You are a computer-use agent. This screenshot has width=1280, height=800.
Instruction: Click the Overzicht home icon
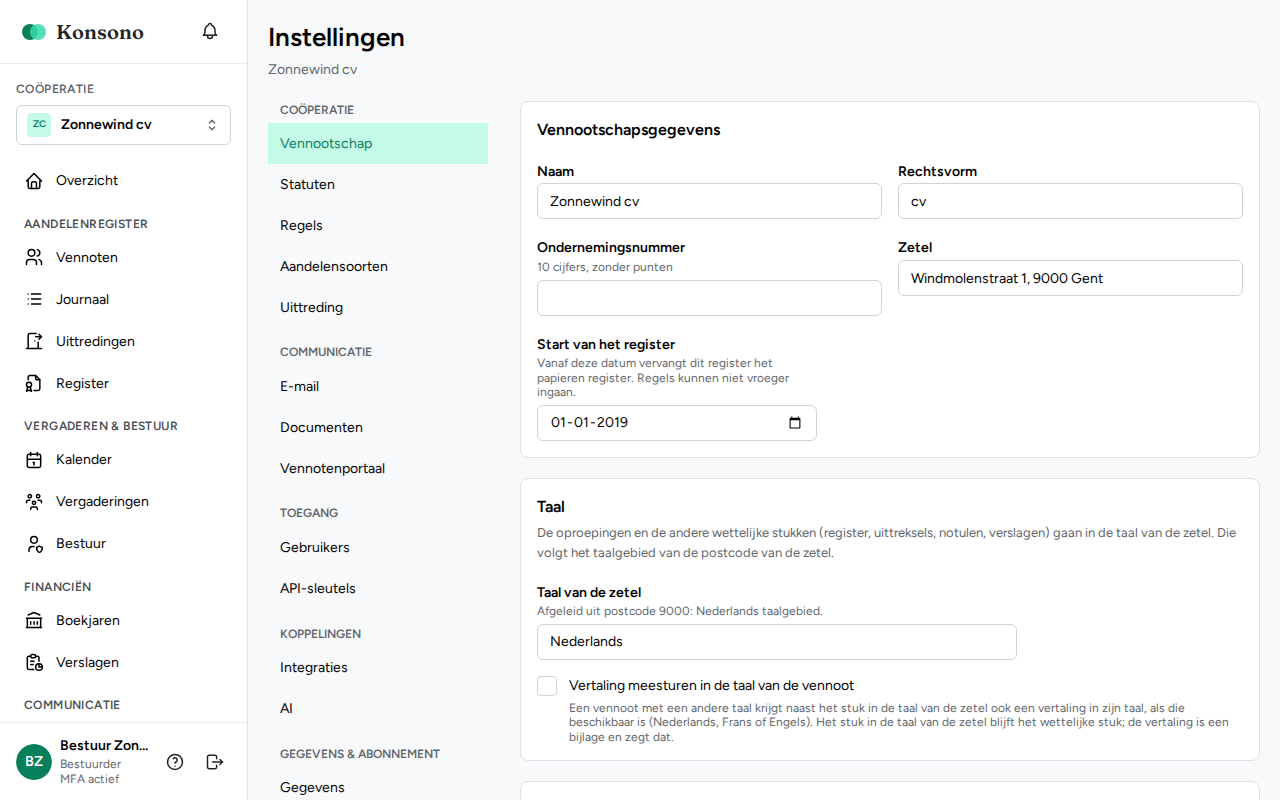tap(34, 181)
